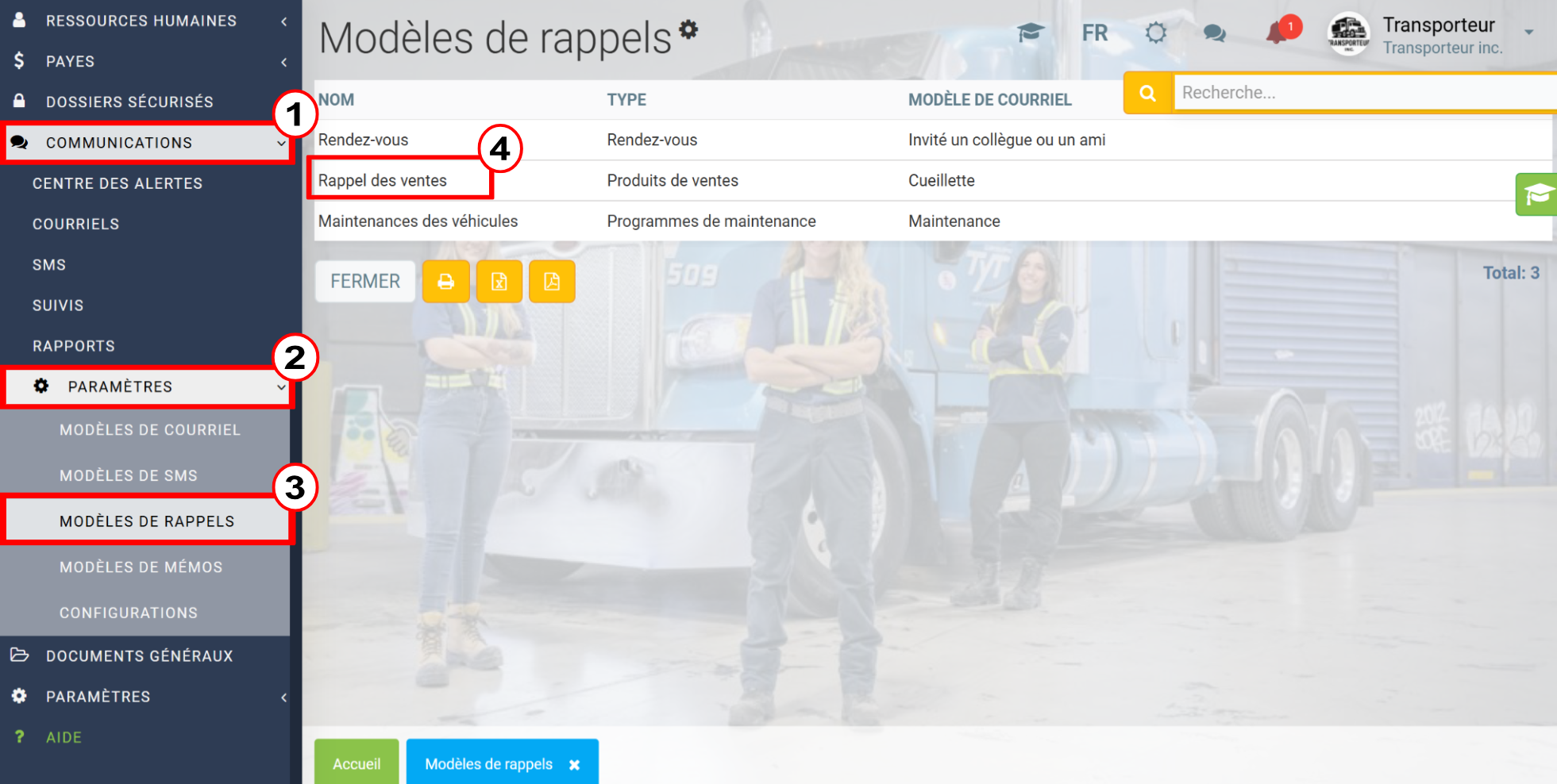
Task: Switch to the Accueil tab
Action: pos(356,763)
